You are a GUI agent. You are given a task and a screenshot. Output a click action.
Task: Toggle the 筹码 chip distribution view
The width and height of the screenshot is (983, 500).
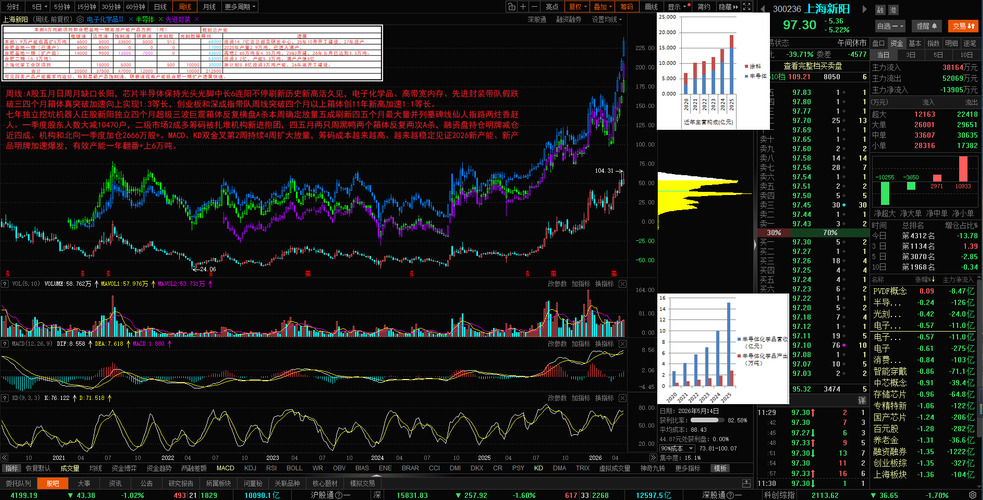tap(627, 6)
